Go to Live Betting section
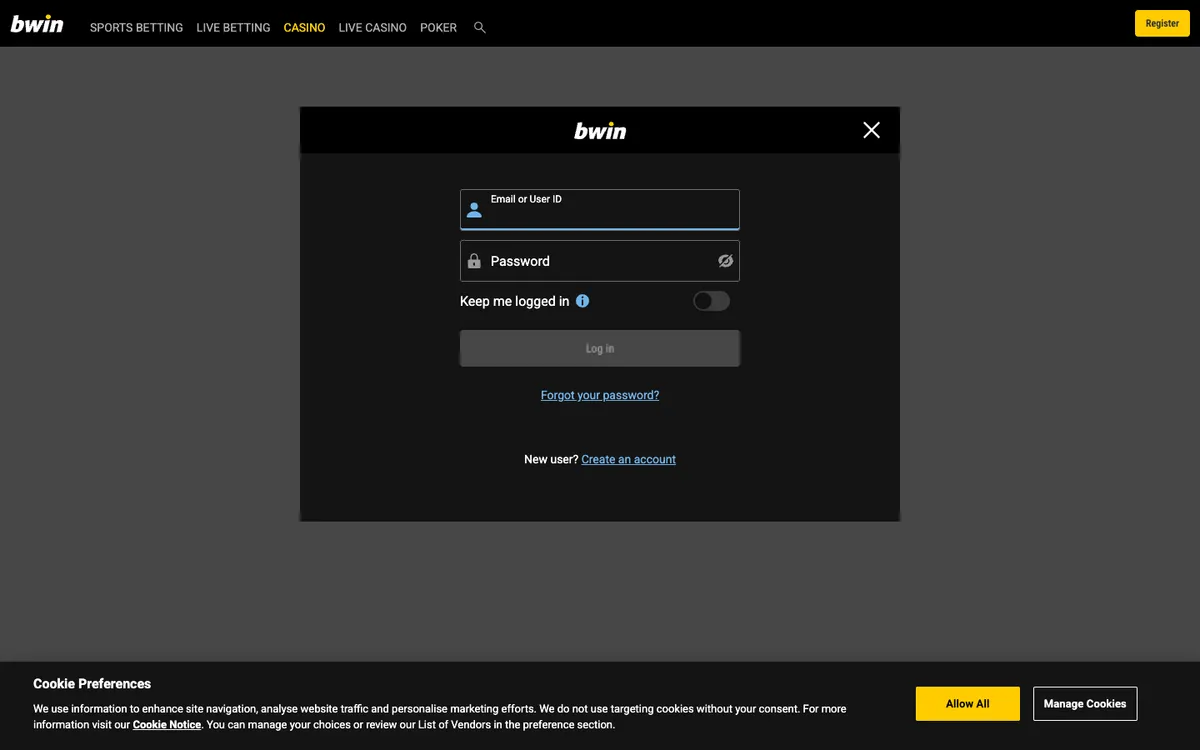1200x750 pixels. (233, 28)
